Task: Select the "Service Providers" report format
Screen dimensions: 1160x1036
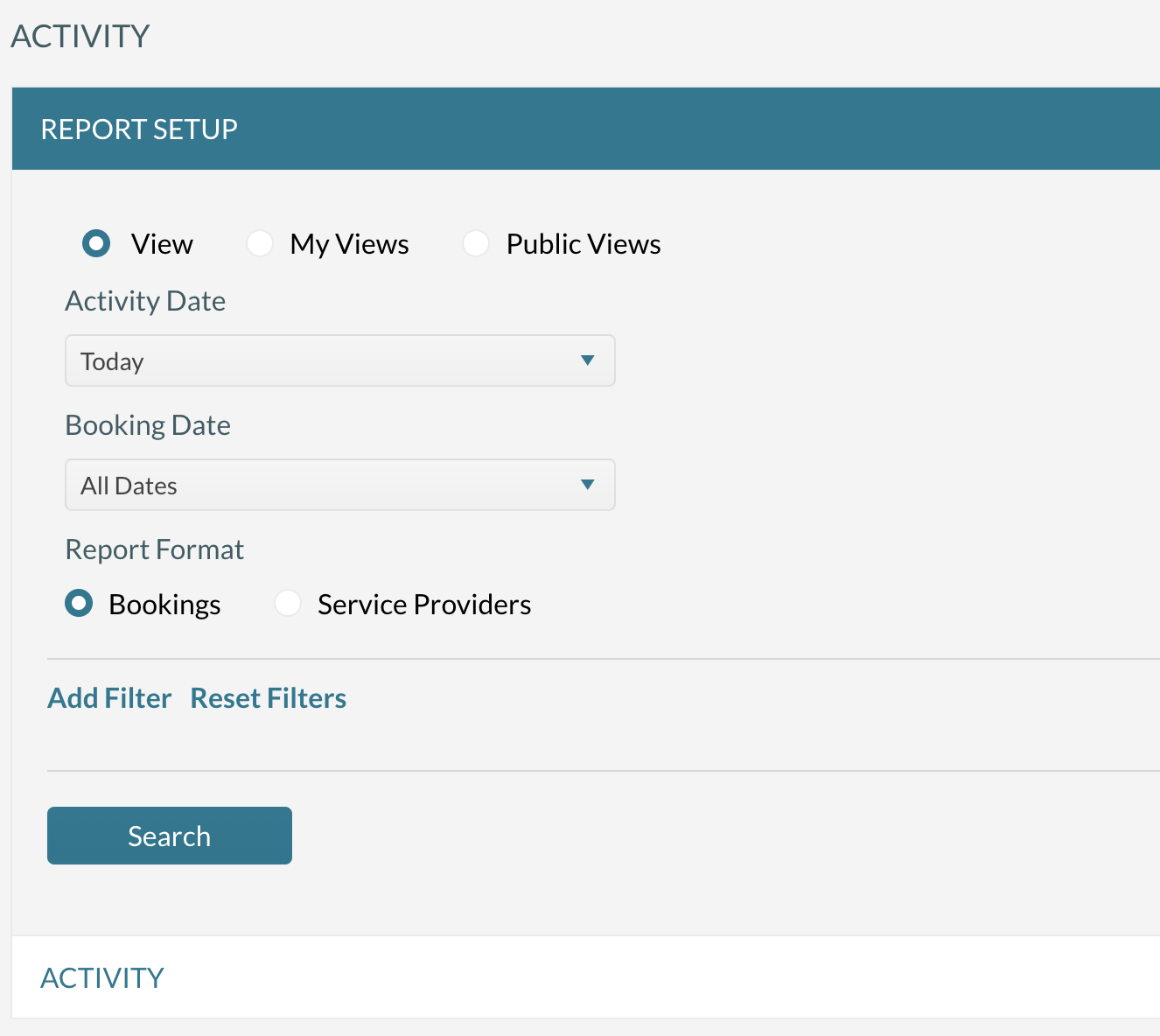Action: coord(288,603)
